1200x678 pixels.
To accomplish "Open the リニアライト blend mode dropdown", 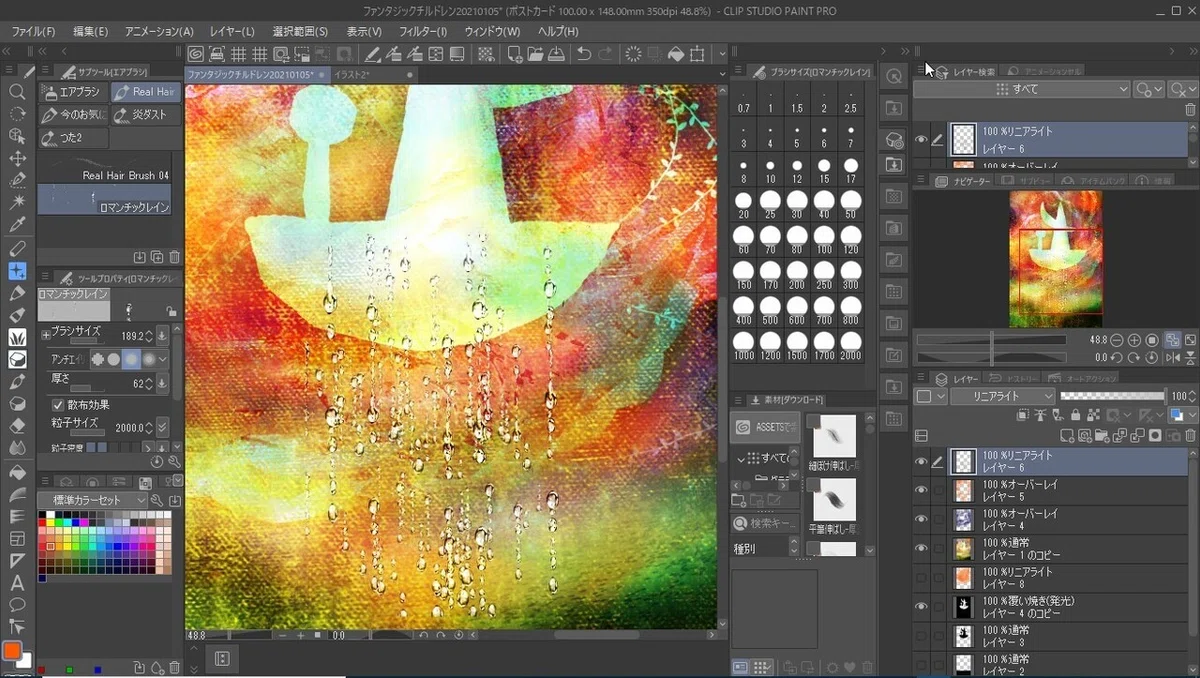I will coord(1001,396).
